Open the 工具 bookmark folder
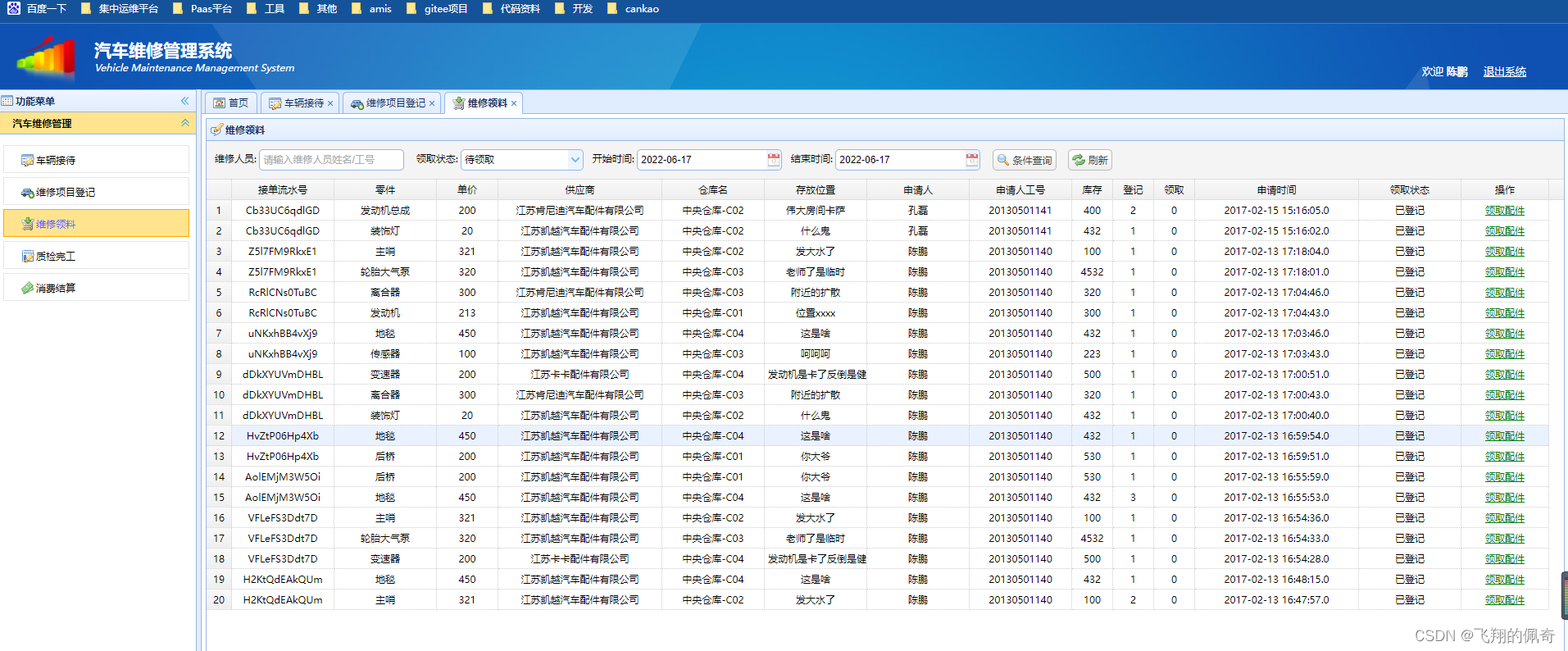 point(266,8)
